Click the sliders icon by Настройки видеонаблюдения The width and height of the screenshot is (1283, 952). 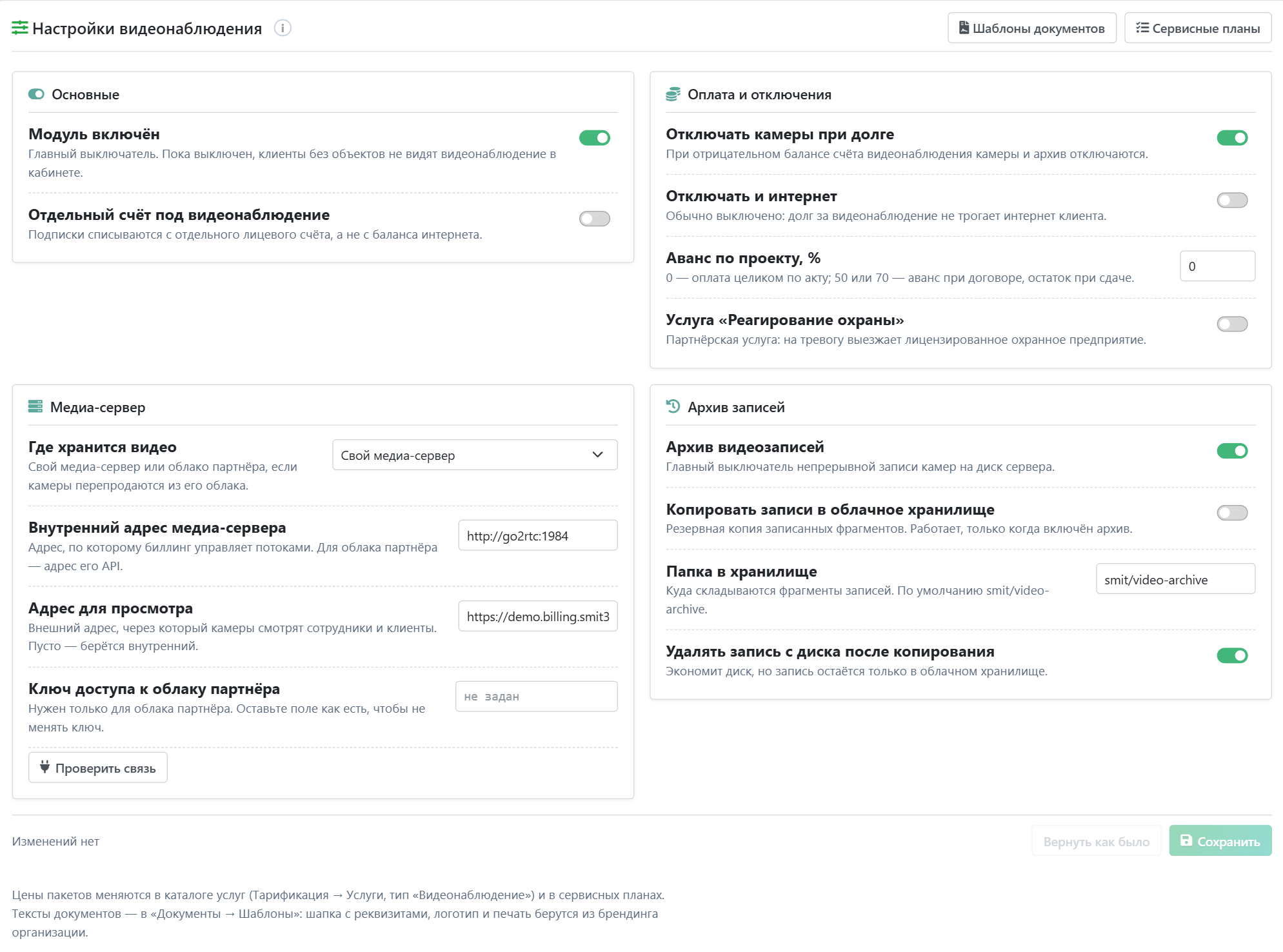pyautogui.click(x=20, y=28)
